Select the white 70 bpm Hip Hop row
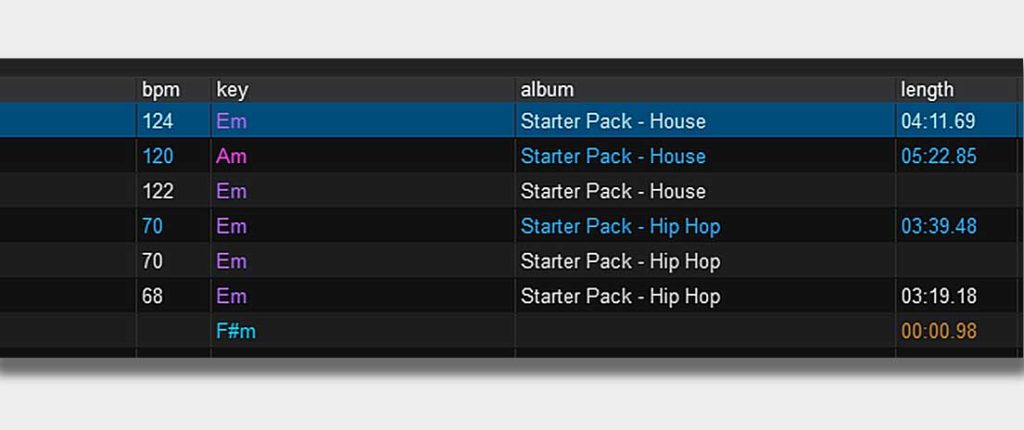This screenshot has height=430, width=1024. coord(512,261)
